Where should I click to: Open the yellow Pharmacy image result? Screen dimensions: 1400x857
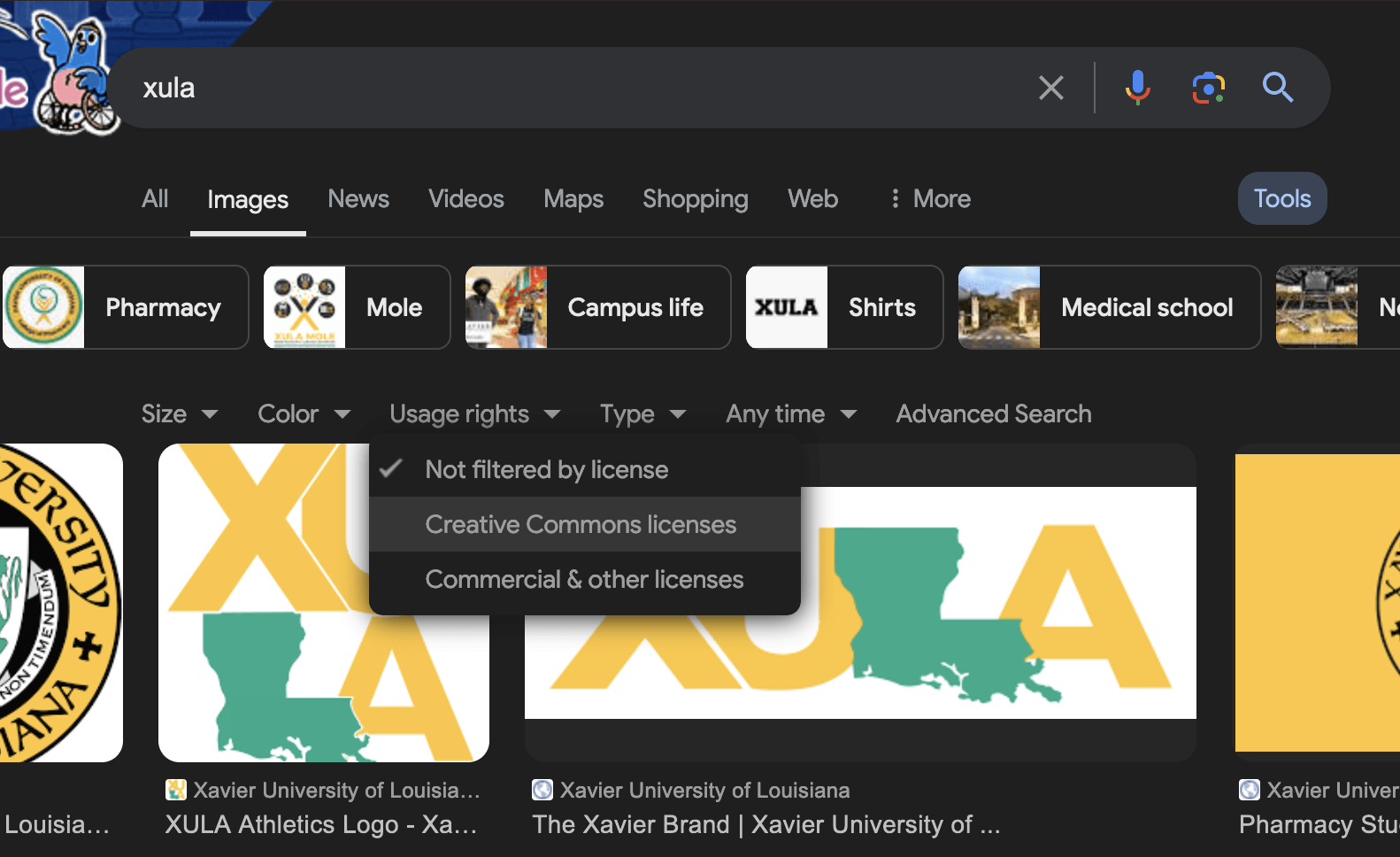pyautogui.click(x=1318, y=603)
